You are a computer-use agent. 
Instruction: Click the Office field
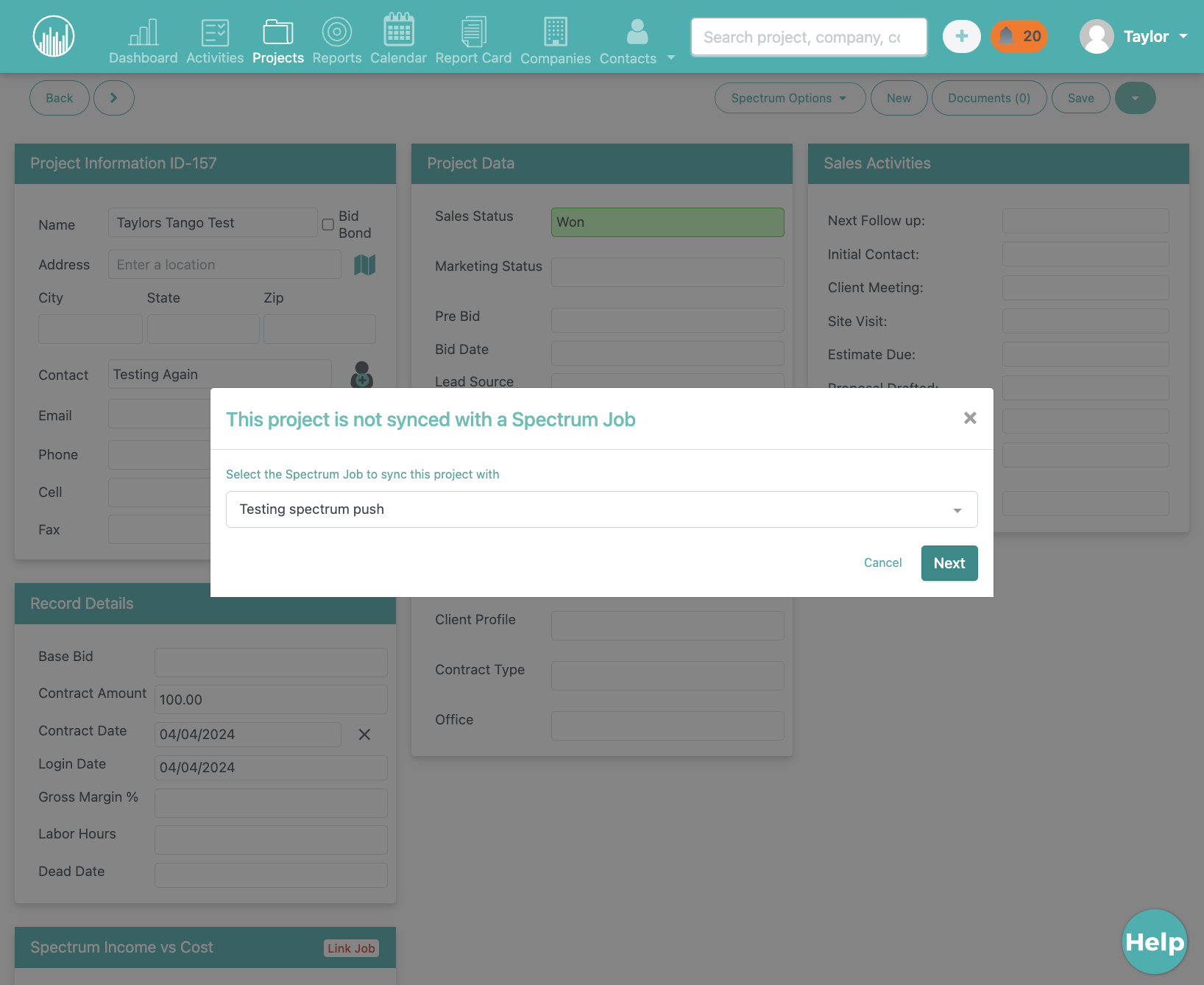pos(667,726)
